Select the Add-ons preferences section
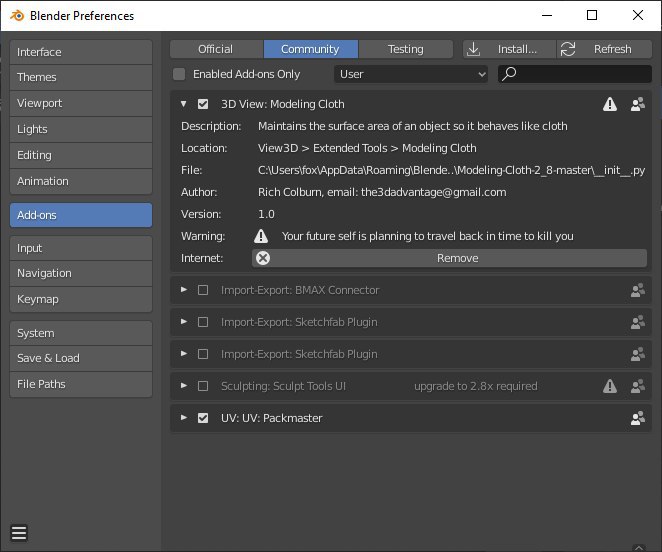This screenshot has height=552, width=662. [x=81, y=215]
